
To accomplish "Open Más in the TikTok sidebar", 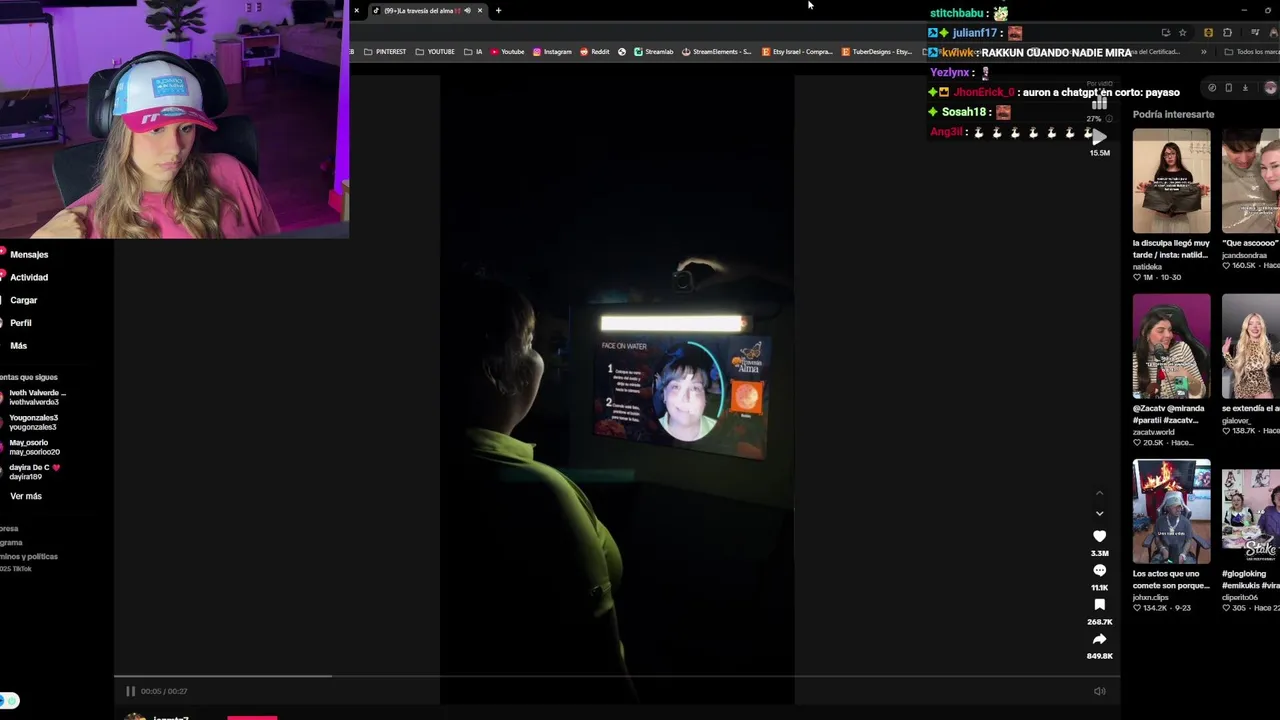I will 19,345.
